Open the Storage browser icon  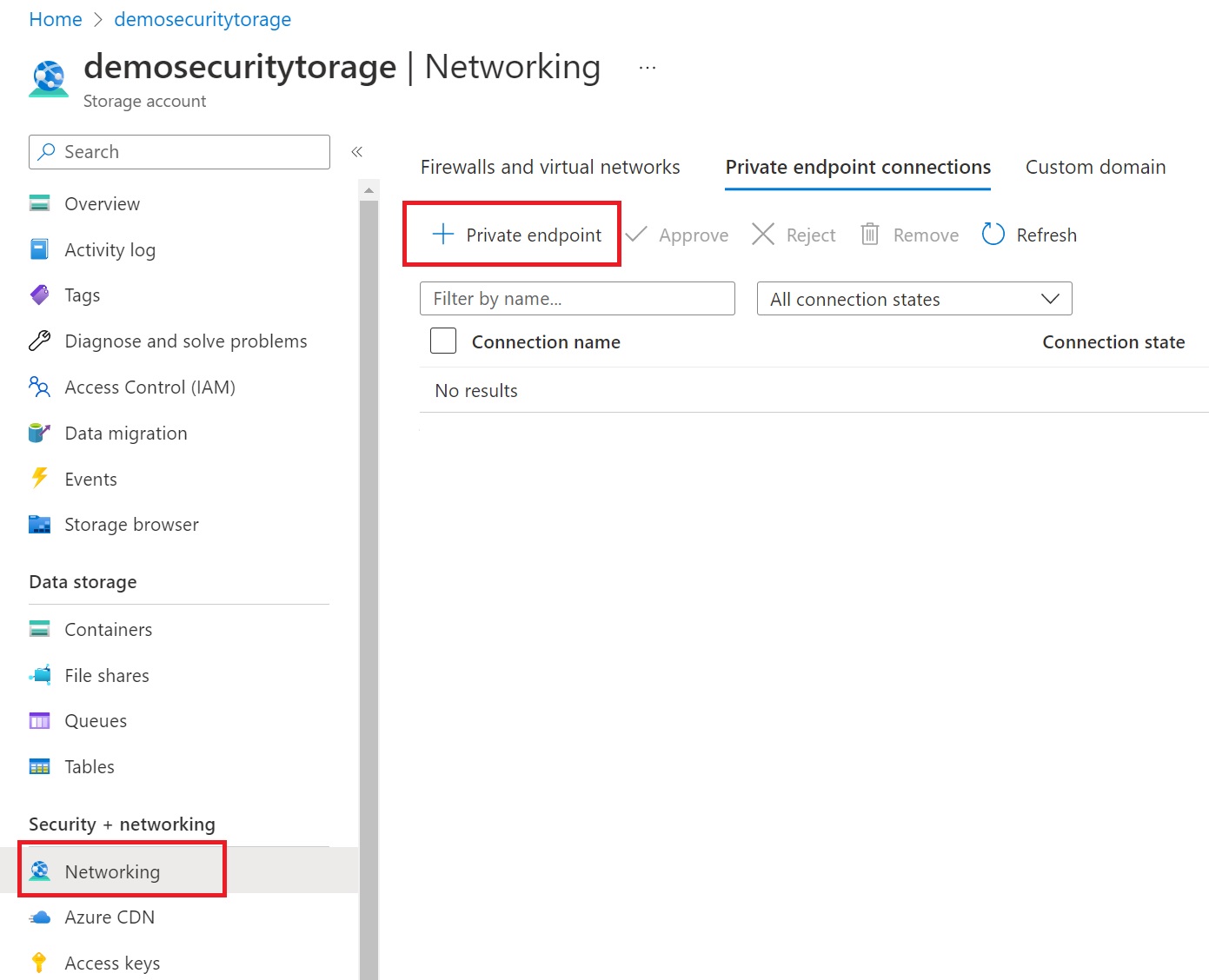tap(40, 525)
